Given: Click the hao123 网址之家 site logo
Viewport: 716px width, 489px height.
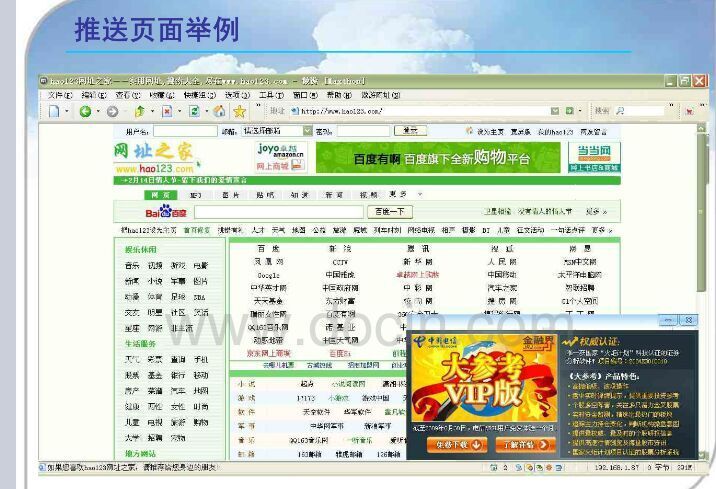Looking at the screenshot, I should pyautogui.click(x=154, y=158).
